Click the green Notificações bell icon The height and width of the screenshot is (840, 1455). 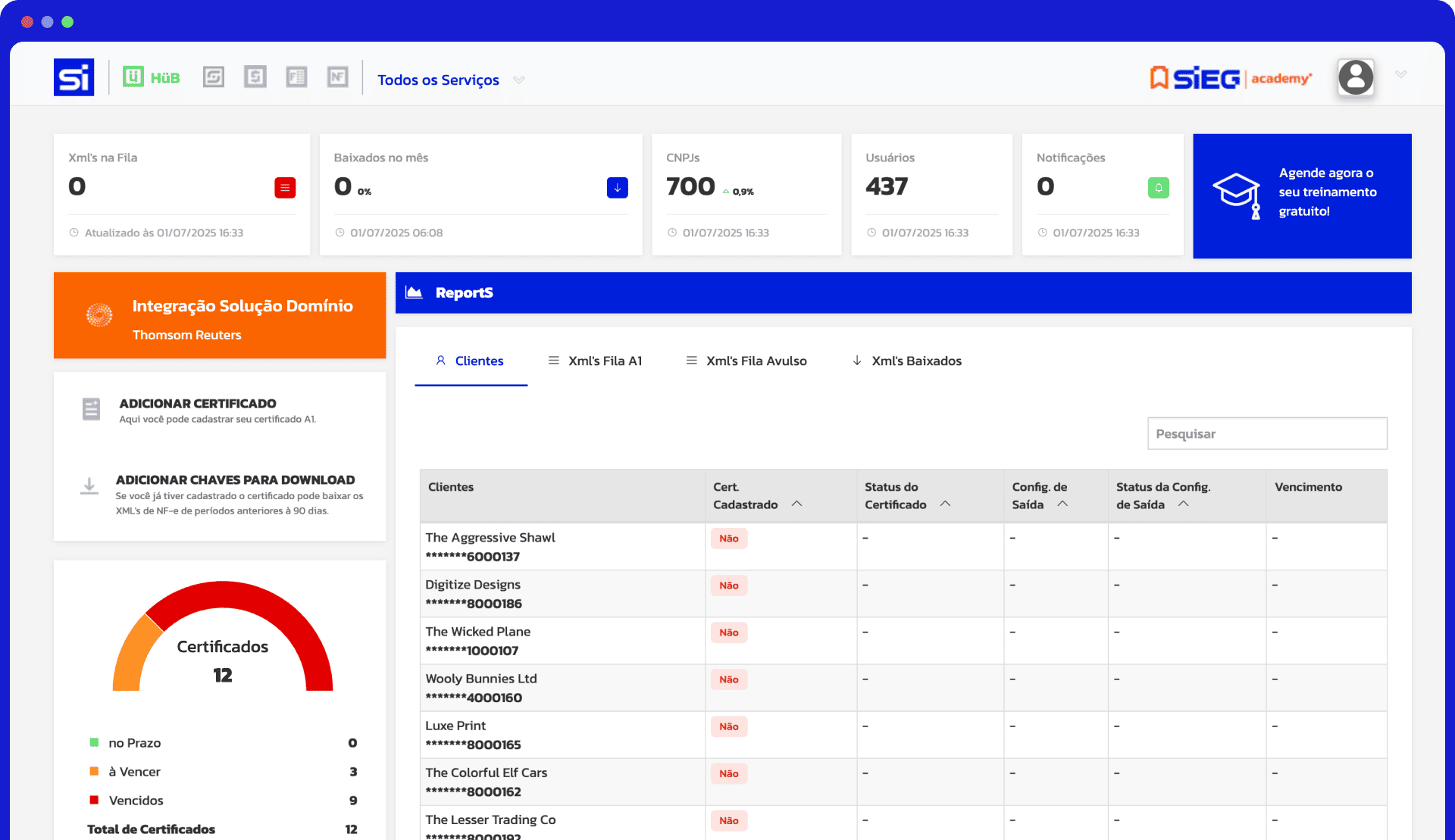click(1158, 188)
